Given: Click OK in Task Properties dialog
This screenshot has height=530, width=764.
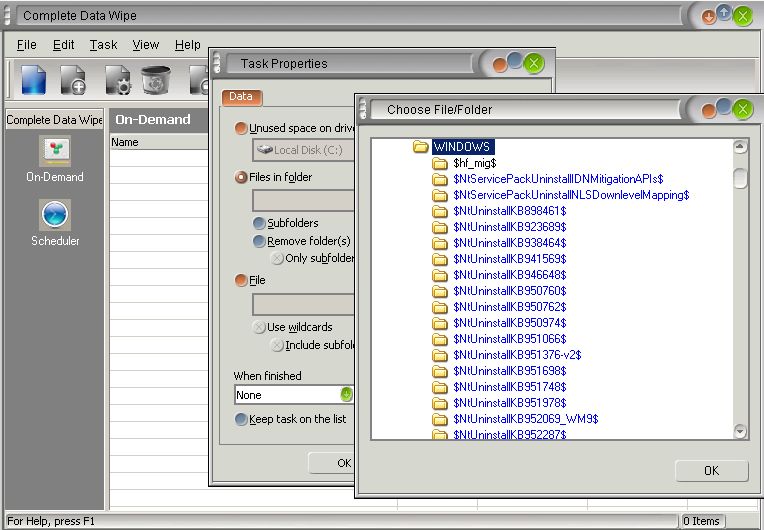Looking at the screenshot, I should click(x=332, y=463).
